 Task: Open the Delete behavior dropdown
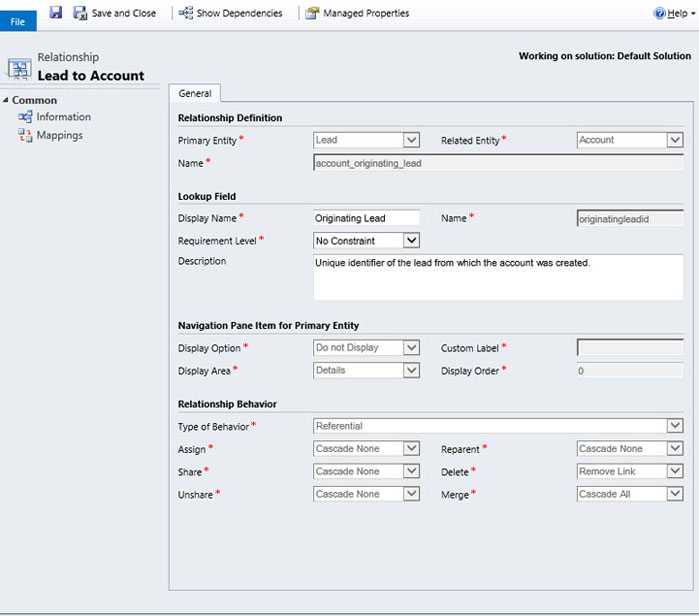pos(675,471)
